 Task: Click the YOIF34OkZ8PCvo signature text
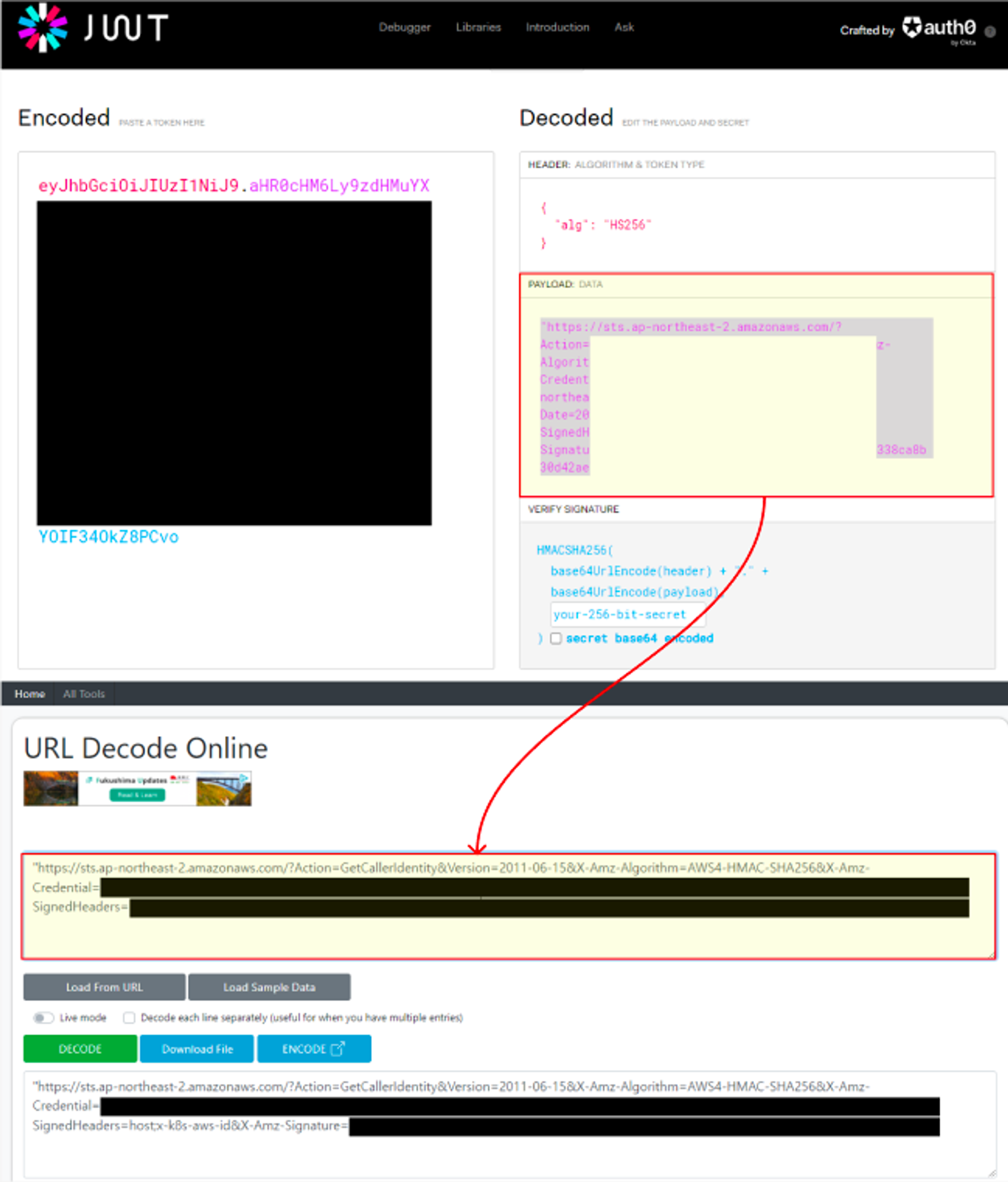coord(108,537)
